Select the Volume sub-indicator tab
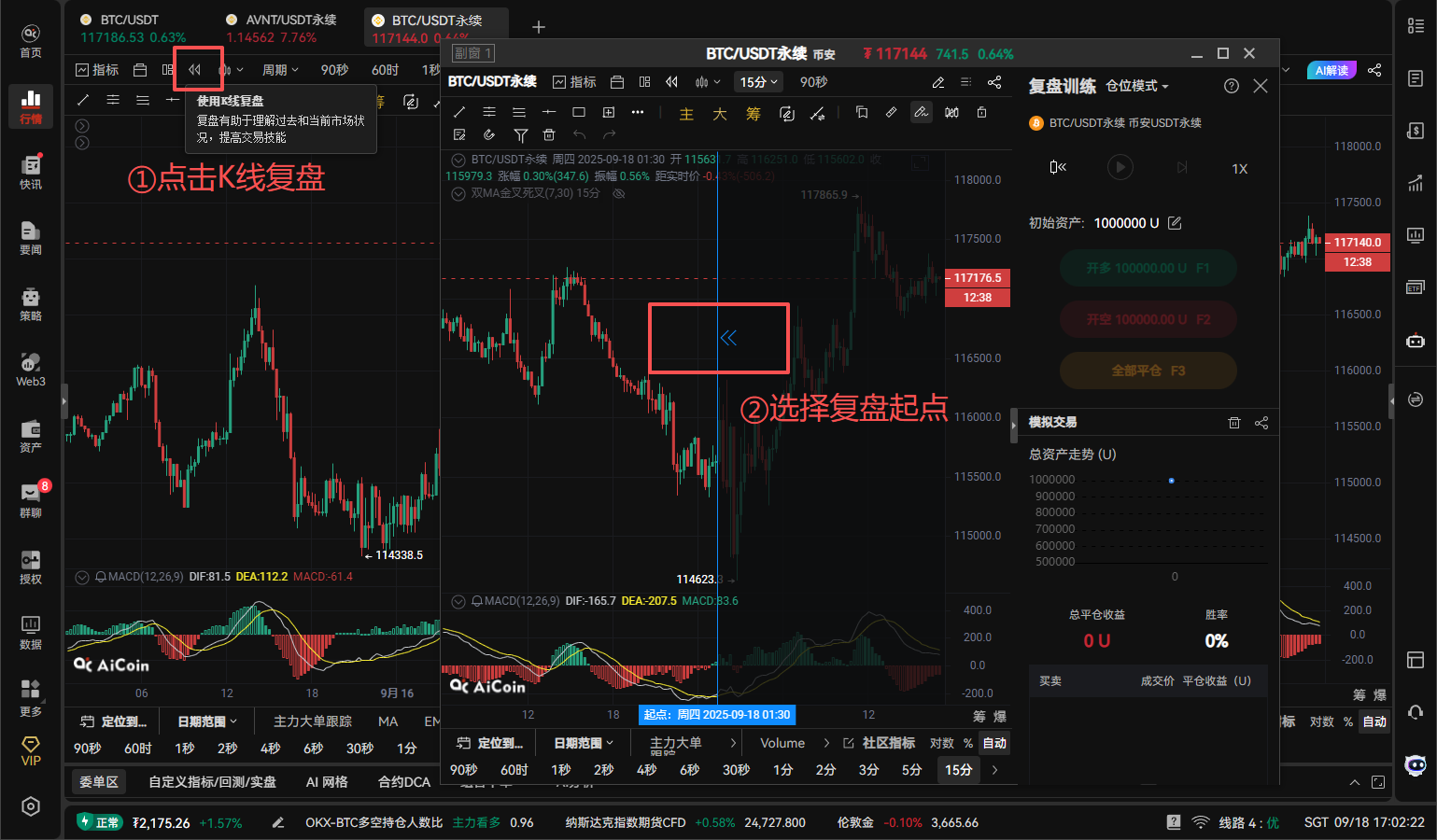The image size is (1437, 840). pyautogui.click(x=782, y=743)
